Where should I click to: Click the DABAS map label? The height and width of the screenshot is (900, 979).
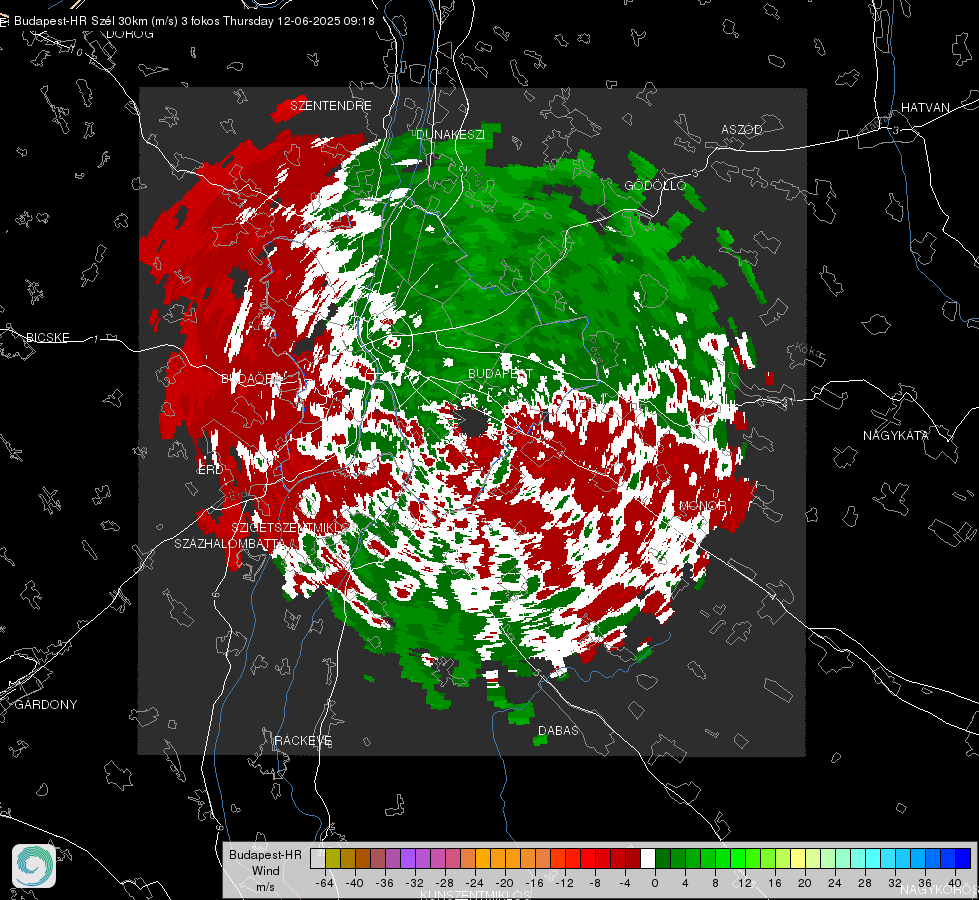(x=558, y=730)
